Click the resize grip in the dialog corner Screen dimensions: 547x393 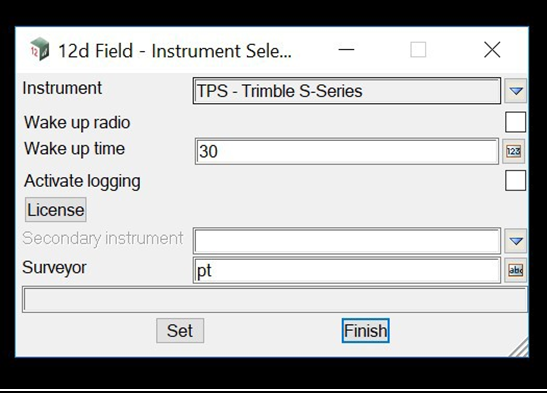[519, 348]
